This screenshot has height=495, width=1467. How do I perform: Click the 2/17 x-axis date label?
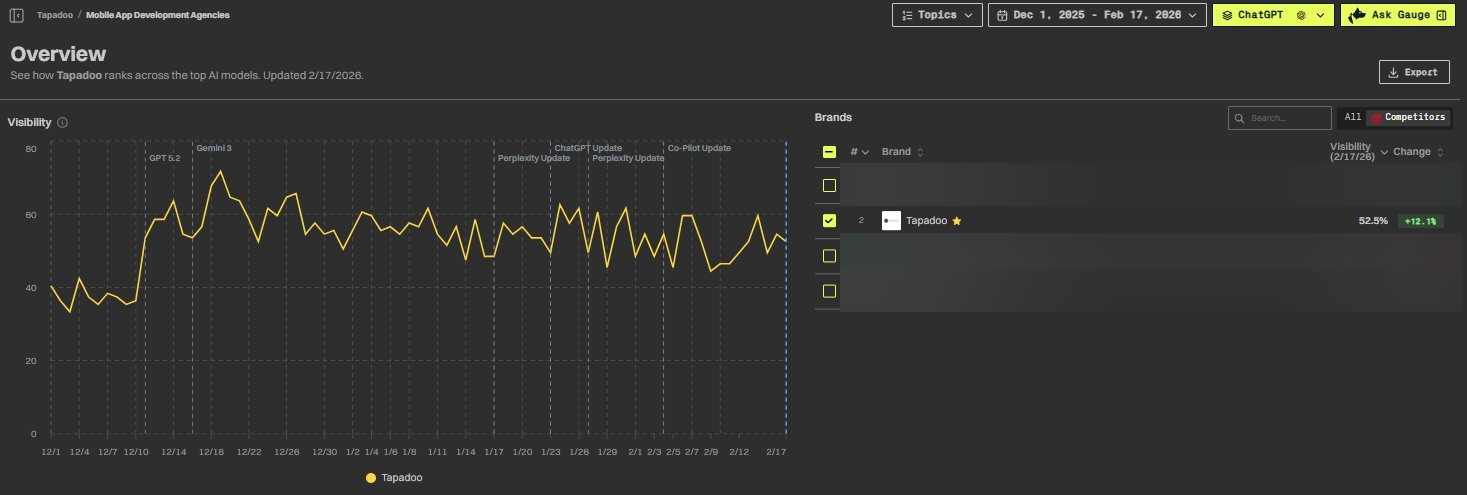[x=777, y=452]
